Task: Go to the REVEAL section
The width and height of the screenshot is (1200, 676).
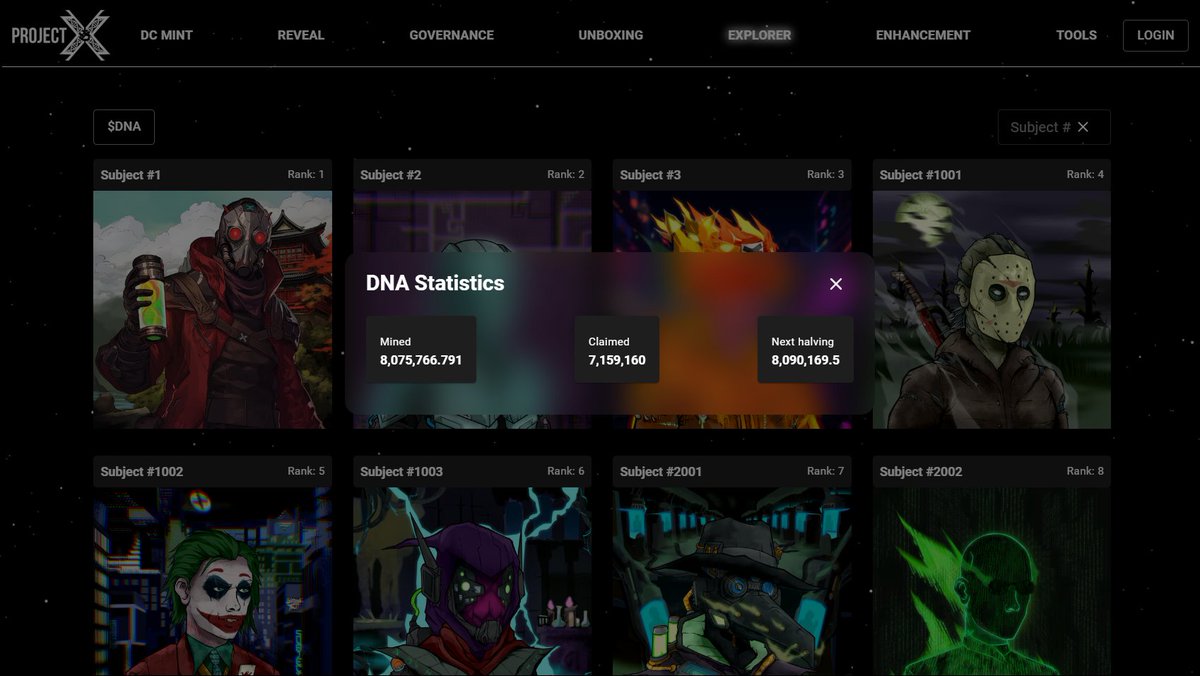Action: [x=301, y=35]
